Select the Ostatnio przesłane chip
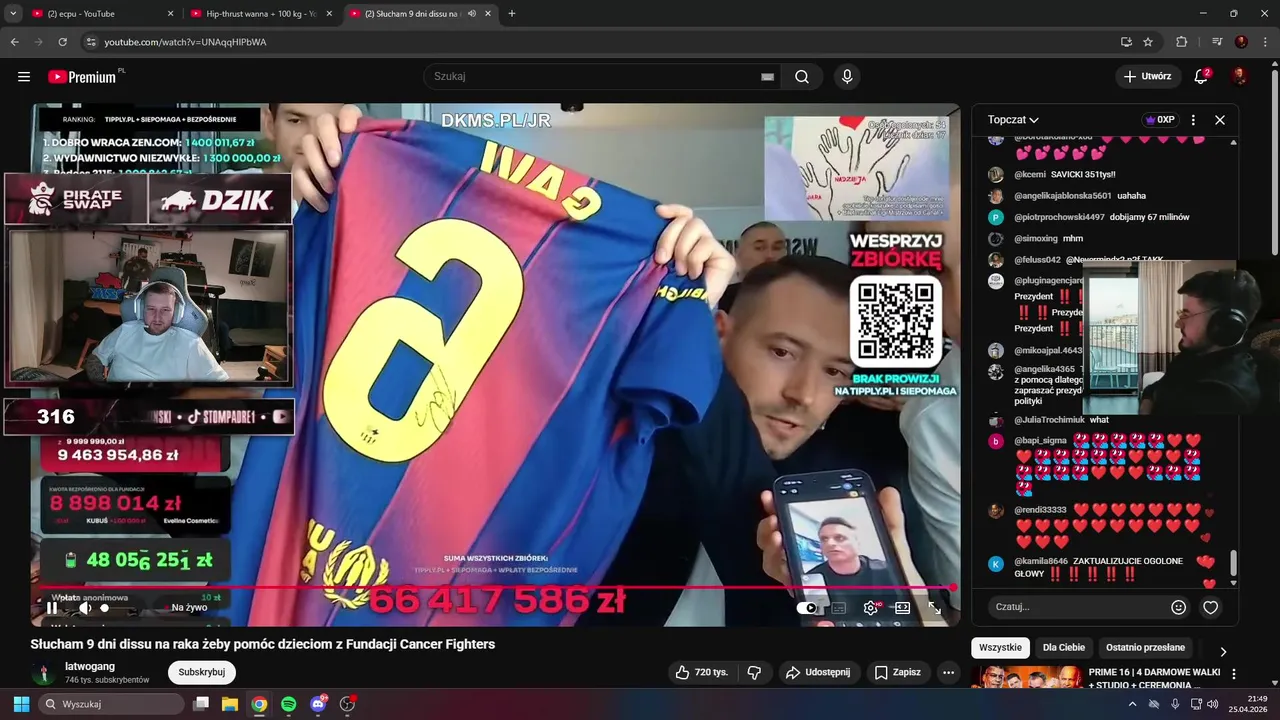The width and height of the screenshot is (1280, 720). (x=1145, y=647)
